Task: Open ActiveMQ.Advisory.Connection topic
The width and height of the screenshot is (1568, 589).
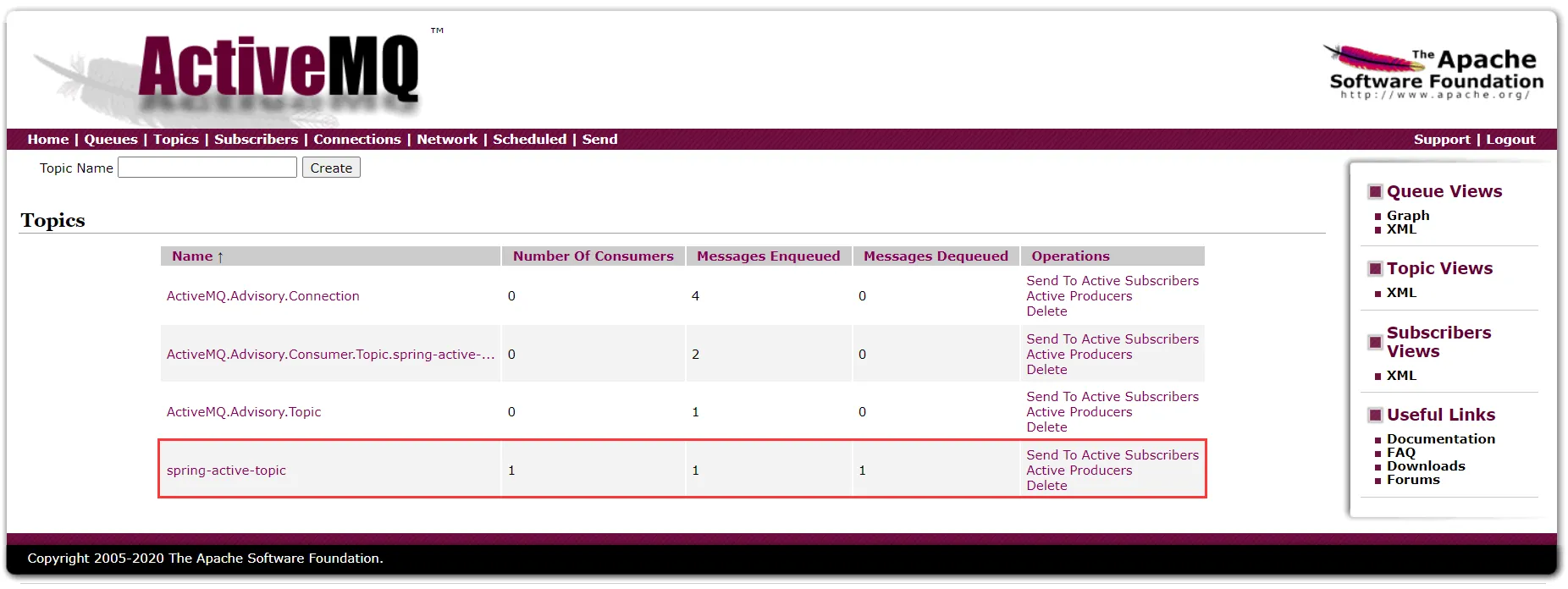Action: [262, 296]
